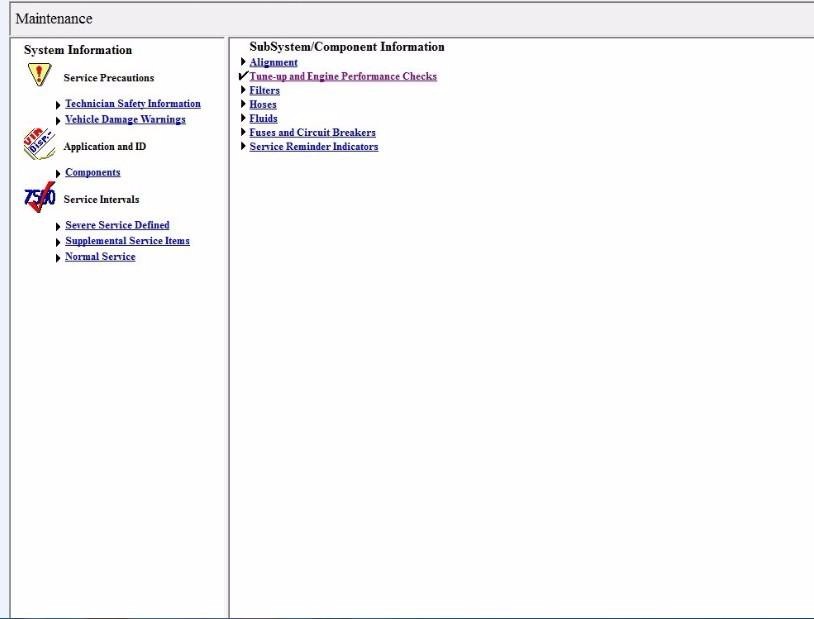
Task: Click the Fuses and Circuit Breakers link
Action: (312, 133)
